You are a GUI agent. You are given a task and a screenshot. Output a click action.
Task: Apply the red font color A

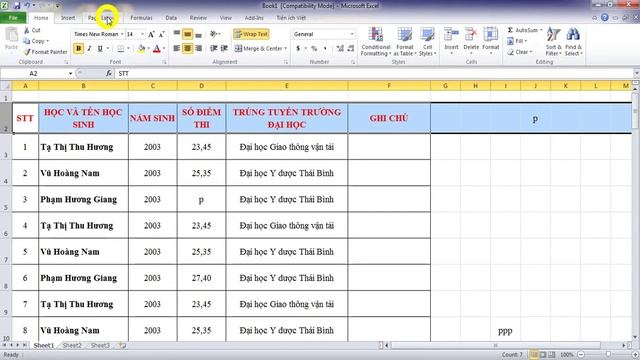tap(157, 49)
